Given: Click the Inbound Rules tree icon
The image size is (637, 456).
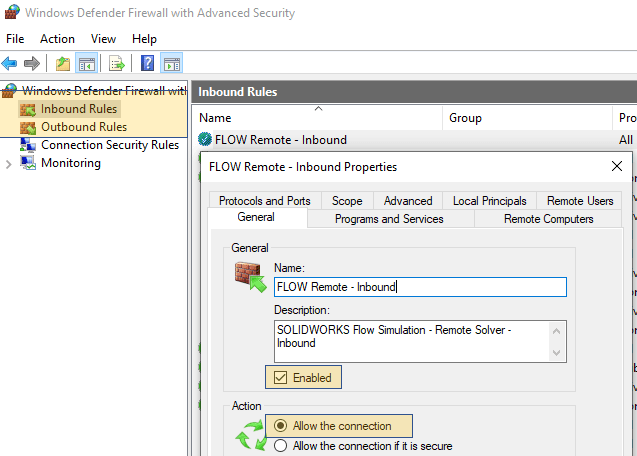Looking at the screenshot, I should 28,109.
